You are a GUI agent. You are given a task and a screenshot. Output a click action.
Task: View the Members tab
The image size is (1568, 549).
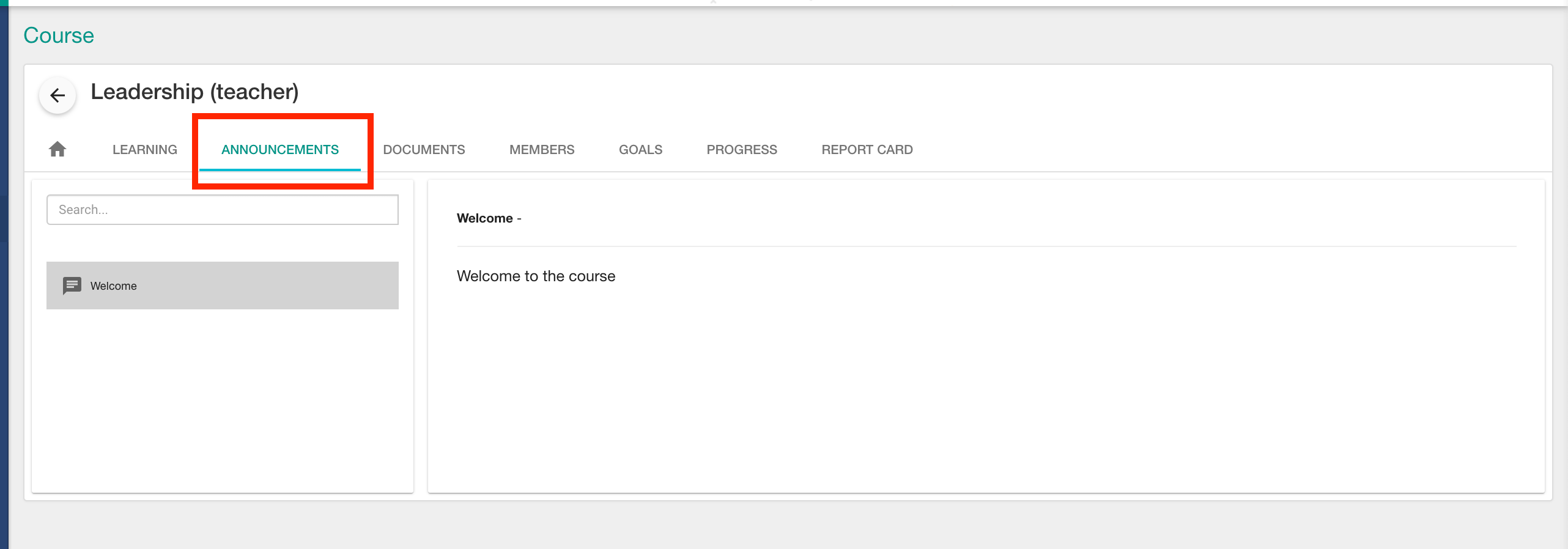(542, 150)
